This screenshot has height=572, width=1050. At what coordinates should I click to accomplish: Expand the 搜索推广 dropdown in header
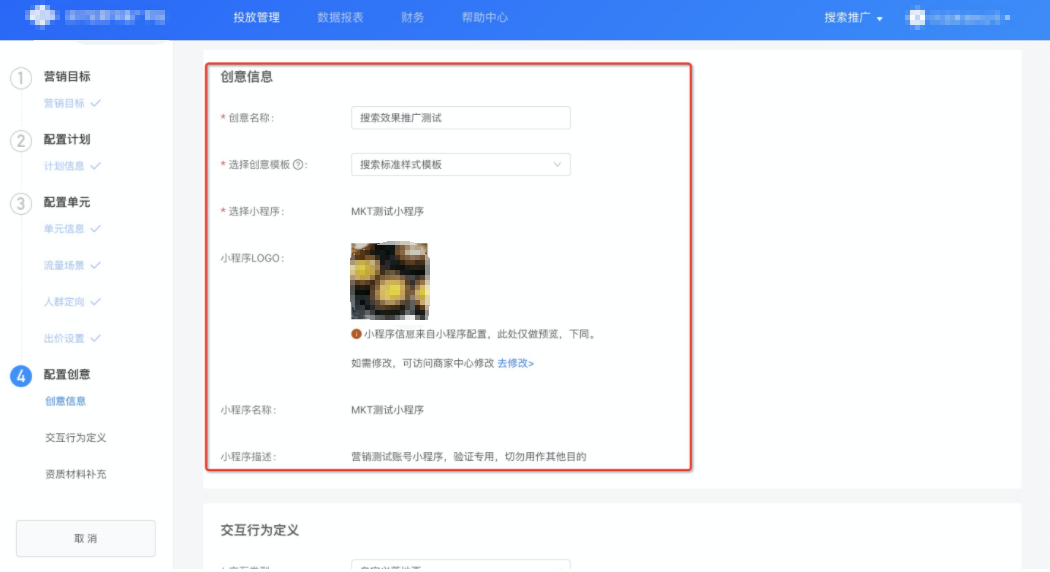tap(853, 18)
